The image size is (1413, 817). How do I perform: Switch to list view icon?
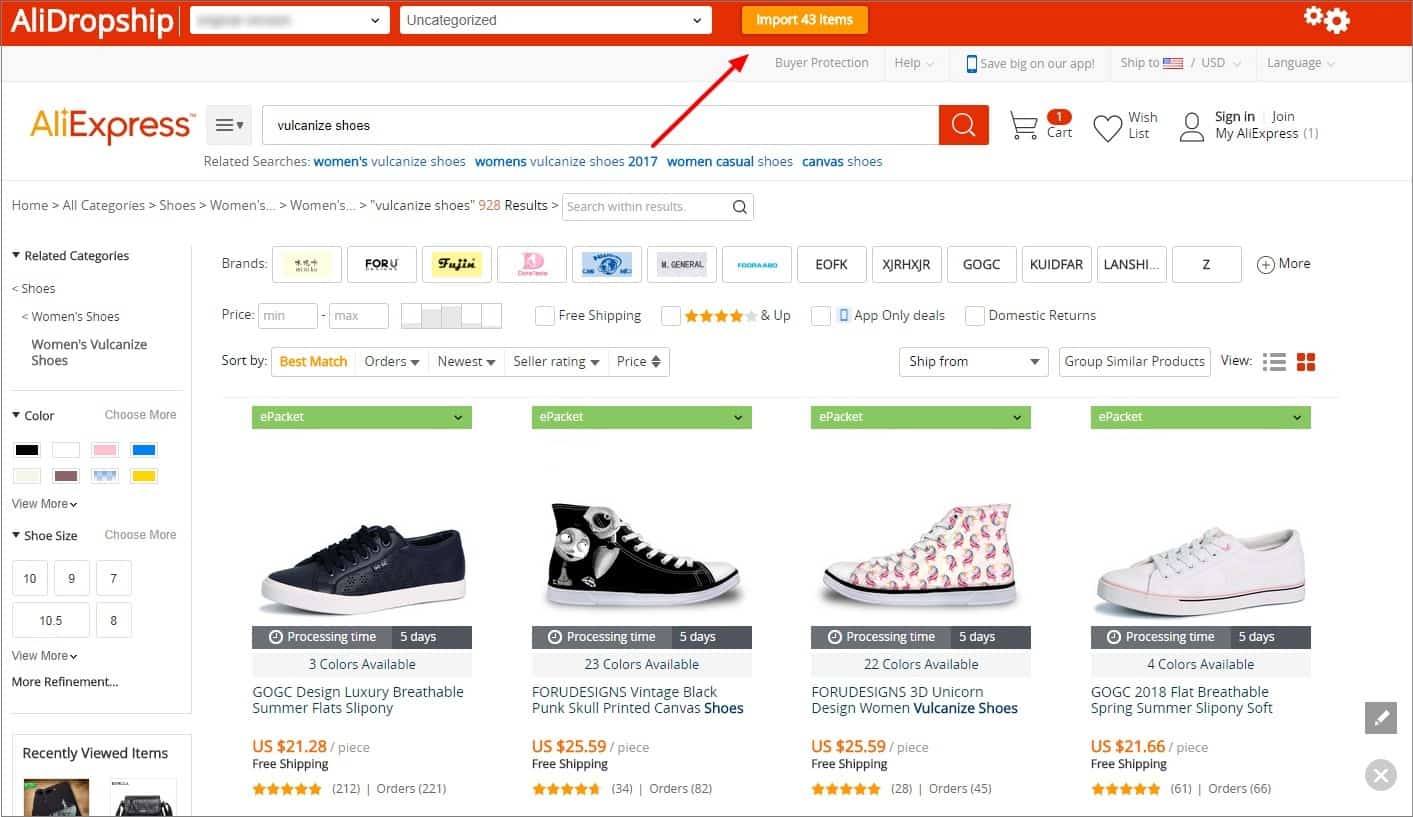click(x=1274, y=362)
